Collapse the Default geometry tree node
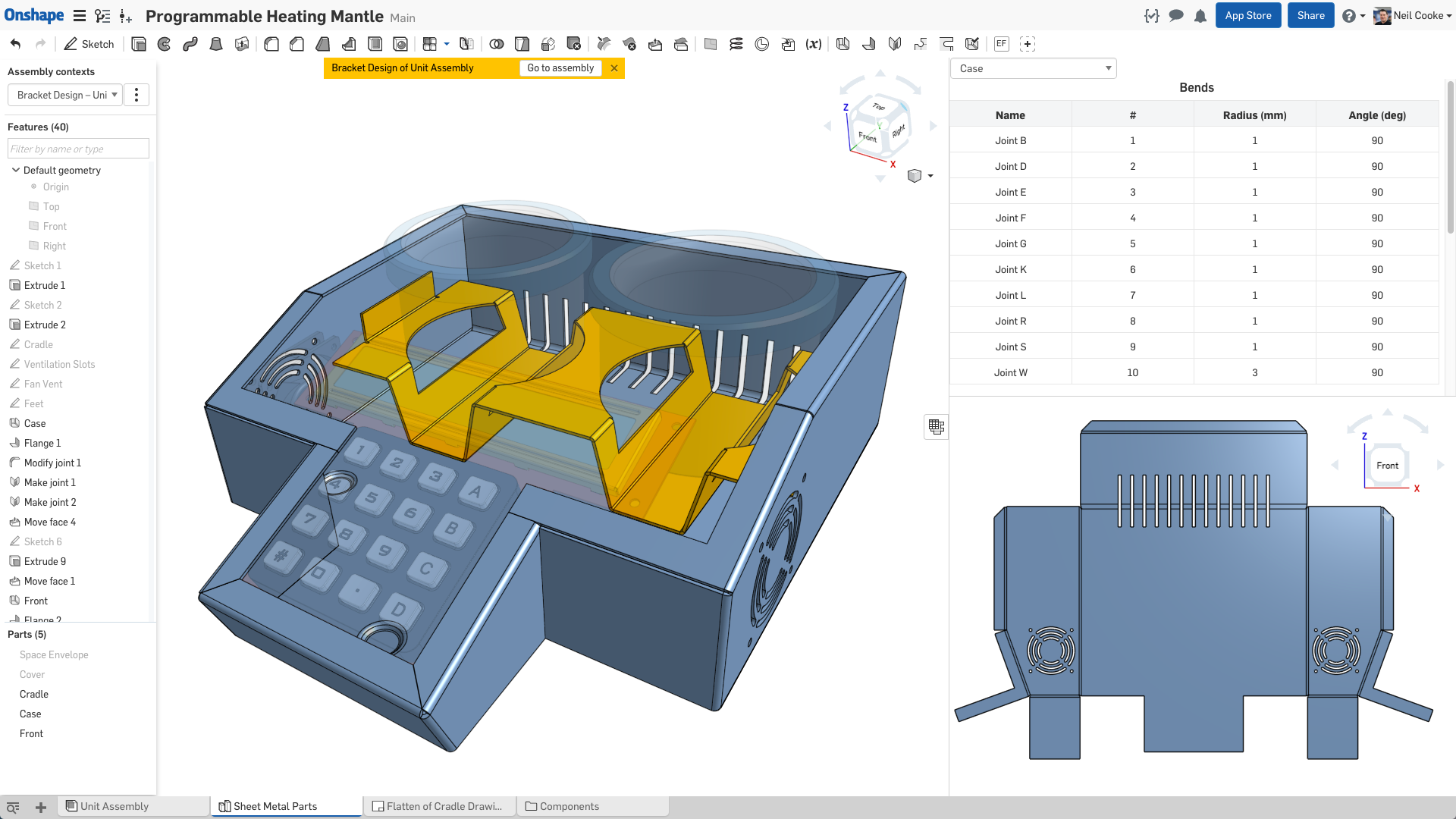 (16, 170)
